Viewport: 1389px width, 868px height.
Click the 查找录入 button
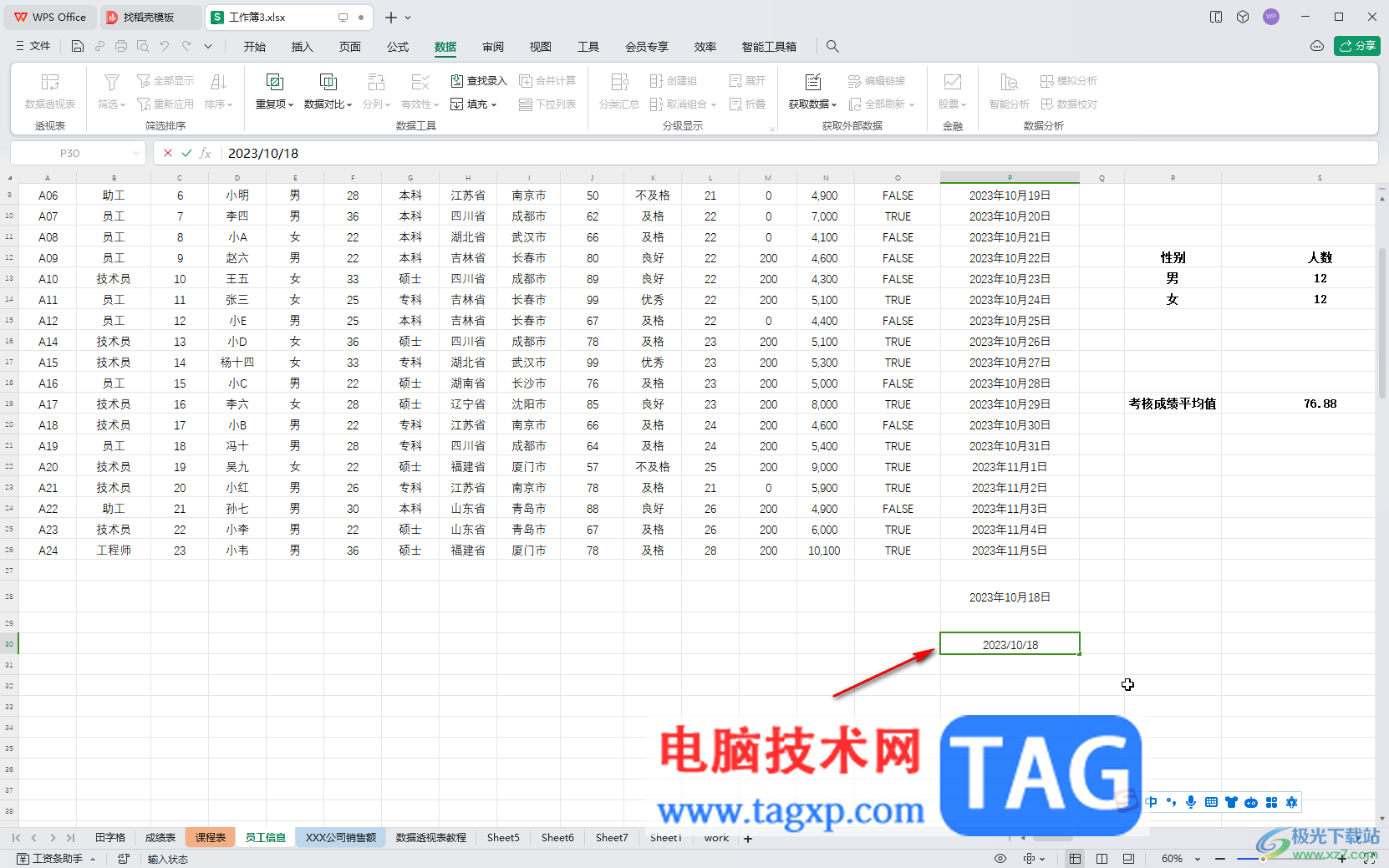pyautogui.click(x=479, y=81)
